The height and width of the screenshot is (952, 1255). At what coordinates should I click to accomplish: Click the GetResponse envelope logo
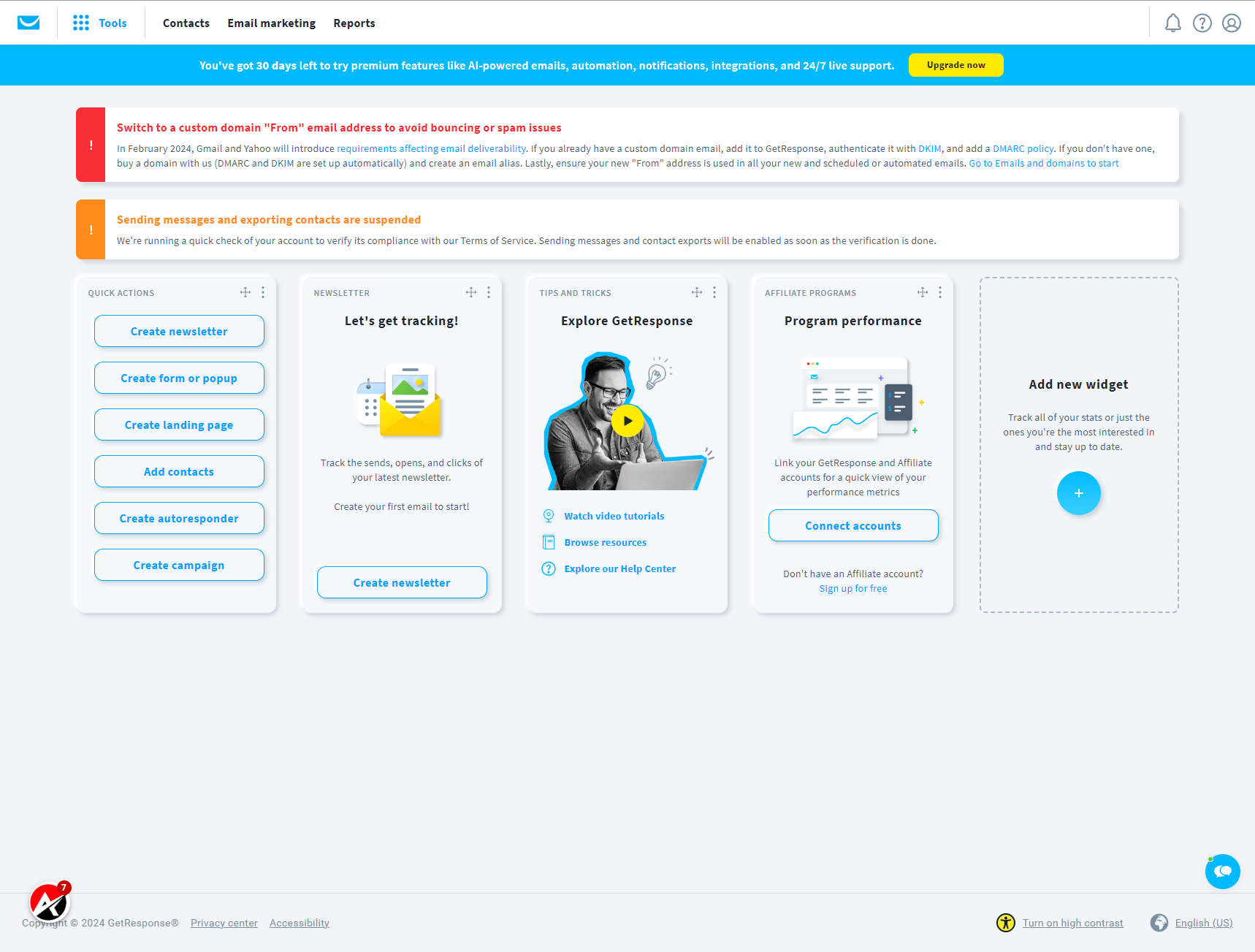pyautogui.click(x=28, y=22)
